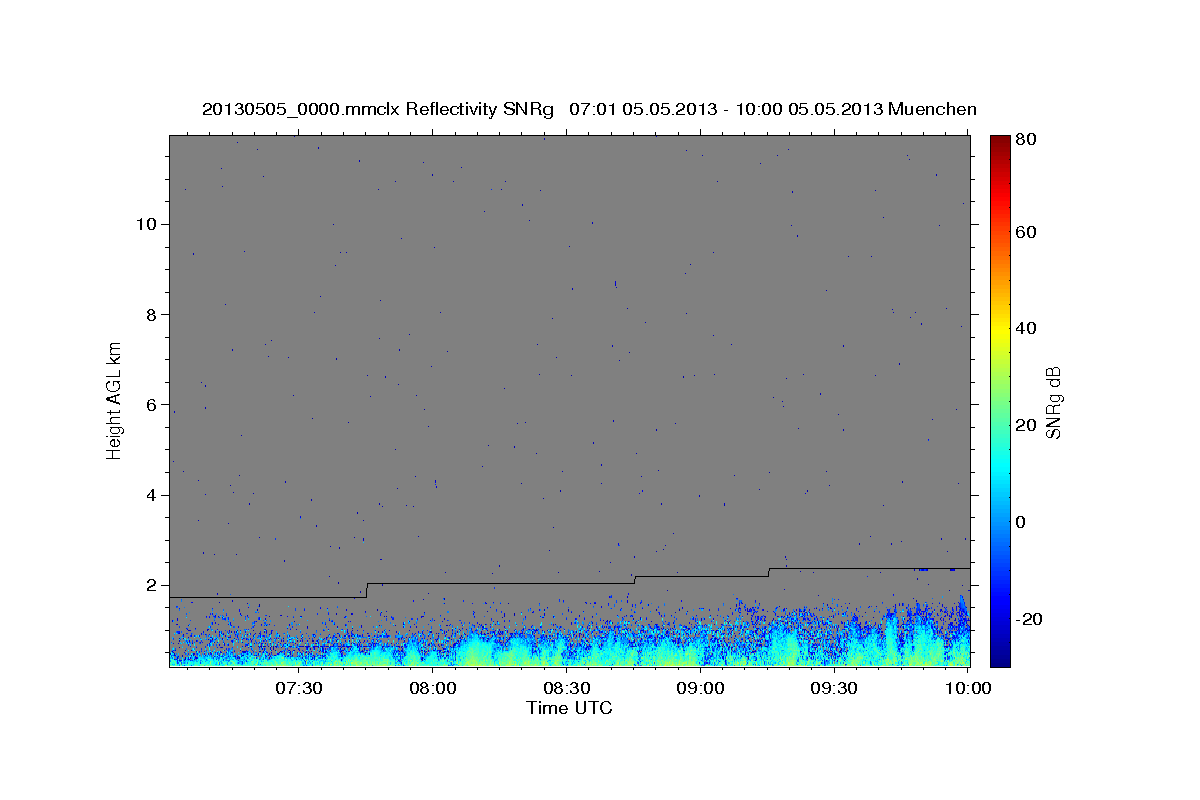Click the 'Time UTC' axis label
This screenshot has width=1200, height=800.
pos(569,708)
